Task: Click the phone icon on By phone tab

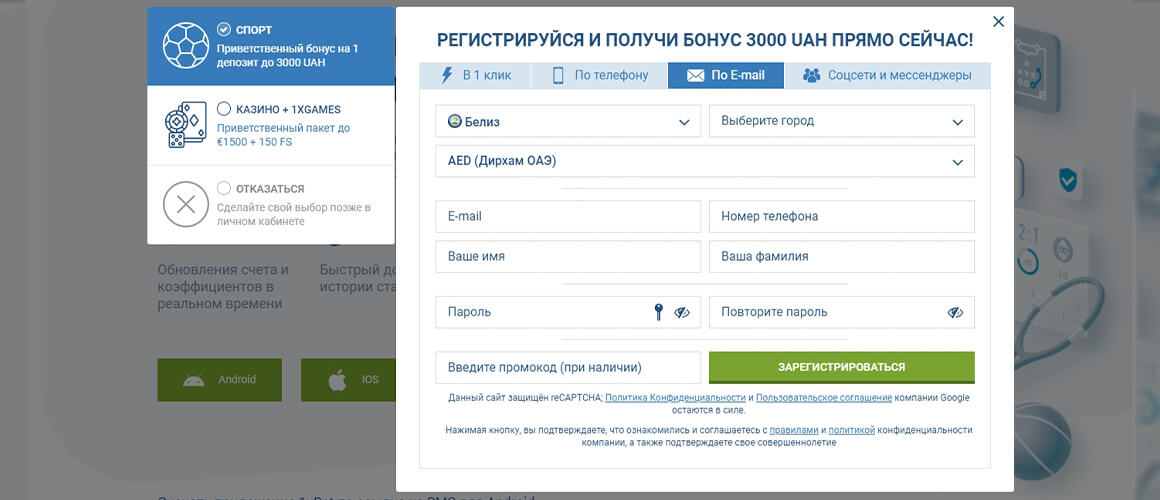Action: [x=559, y=75]
